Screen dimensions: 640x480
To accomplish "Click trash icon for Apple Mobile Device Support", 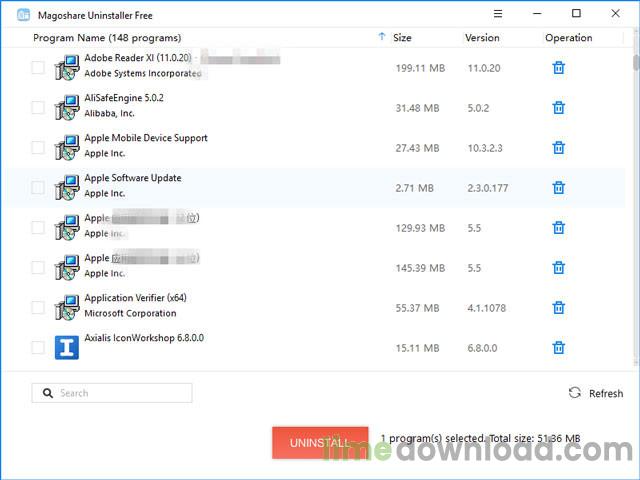I will pyautogui.click(x=559, y=148).
